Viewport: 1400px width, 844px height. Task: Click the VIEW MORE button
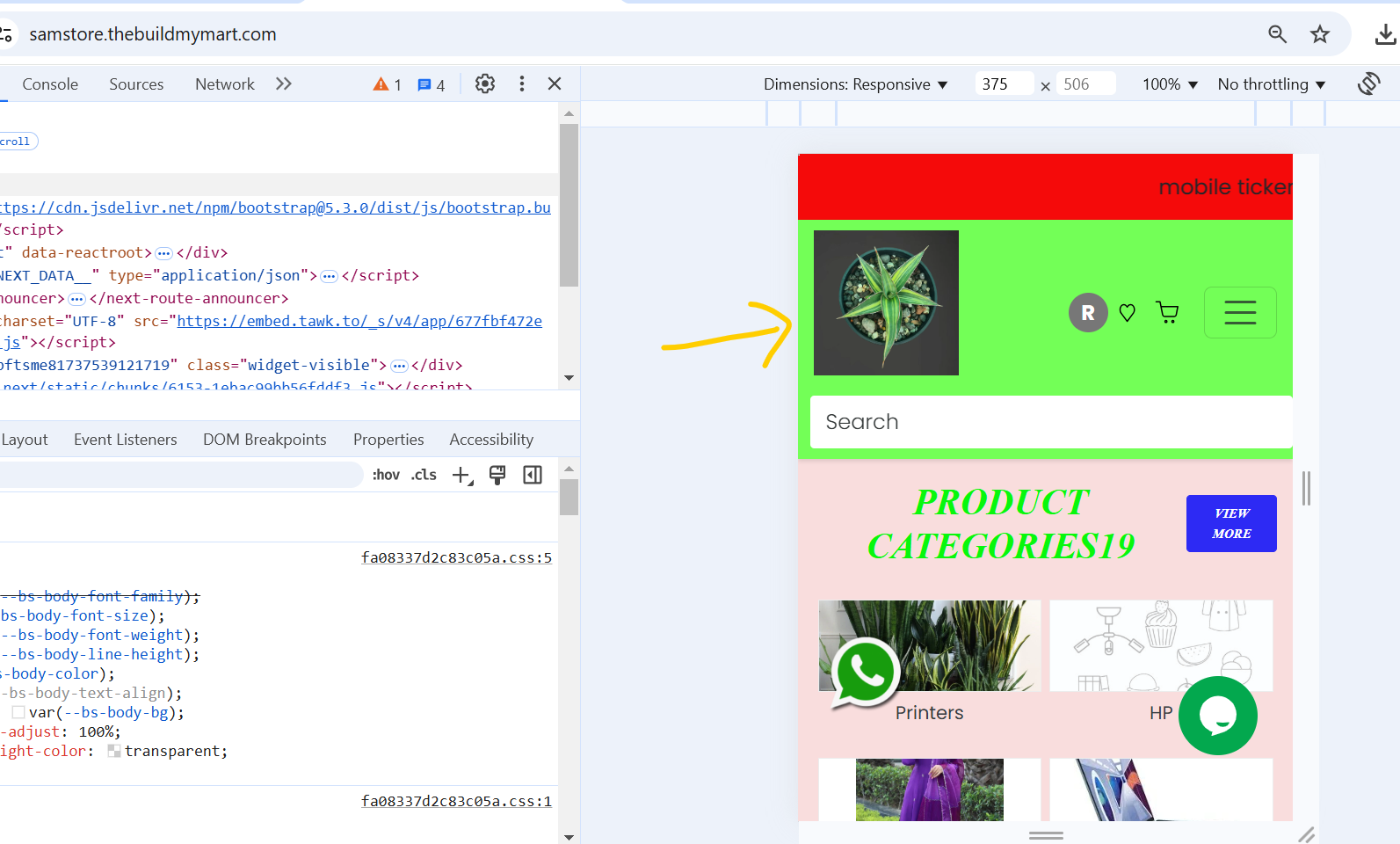(1231, 523)
